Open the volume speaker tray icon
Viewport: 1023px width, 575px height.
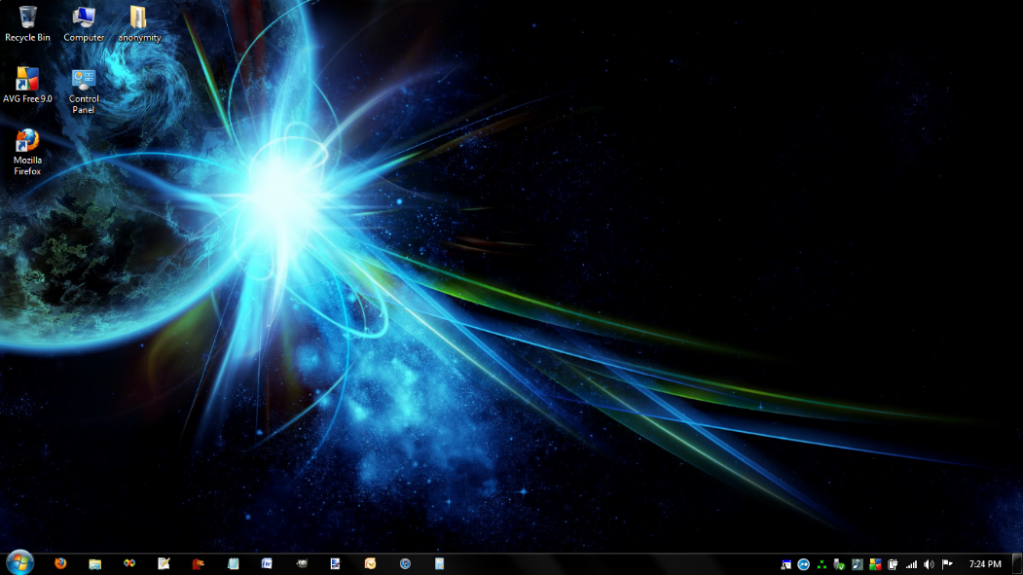(x=929, y=564)
